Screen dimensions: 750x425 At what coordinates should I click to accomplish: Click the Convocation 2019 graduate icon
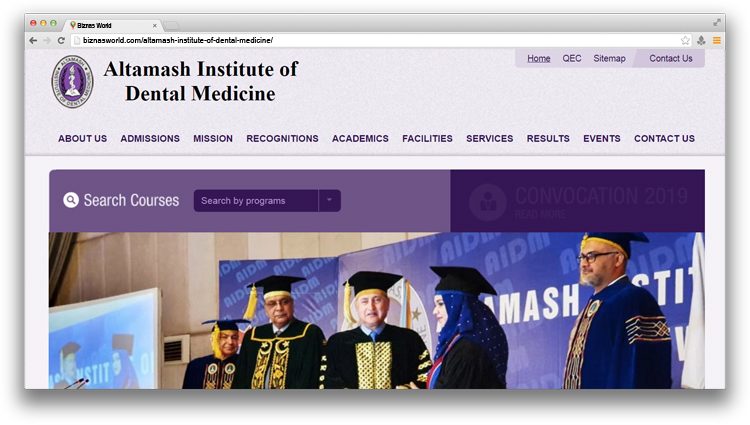(x=487, y=202)
